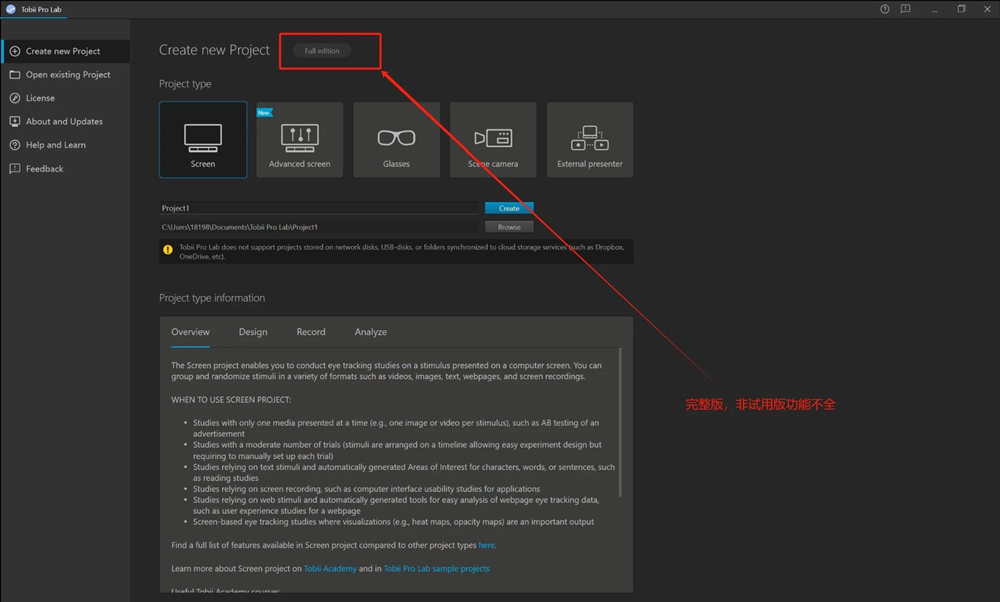Switch to the Overview tab

point(190,332)
